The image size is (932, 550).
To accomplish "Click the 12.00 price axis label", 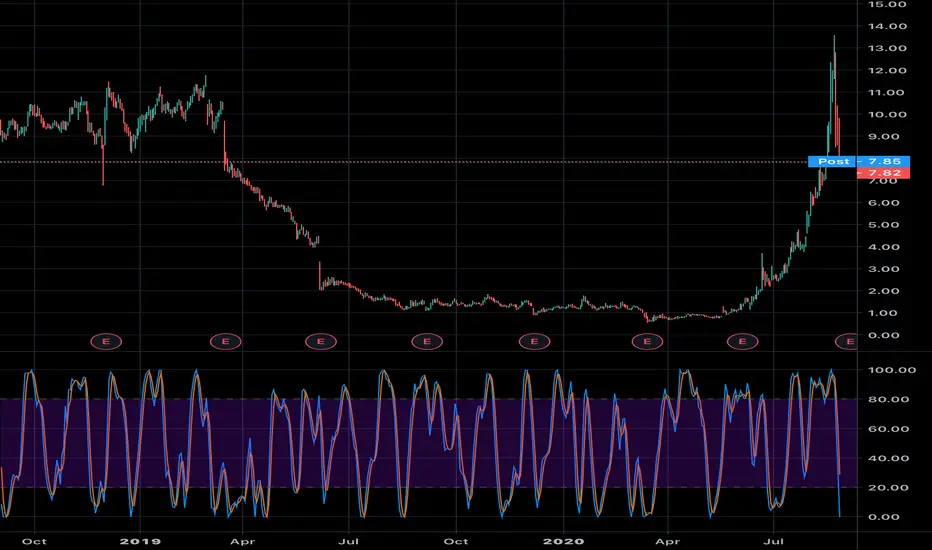I will pos(887,70).
